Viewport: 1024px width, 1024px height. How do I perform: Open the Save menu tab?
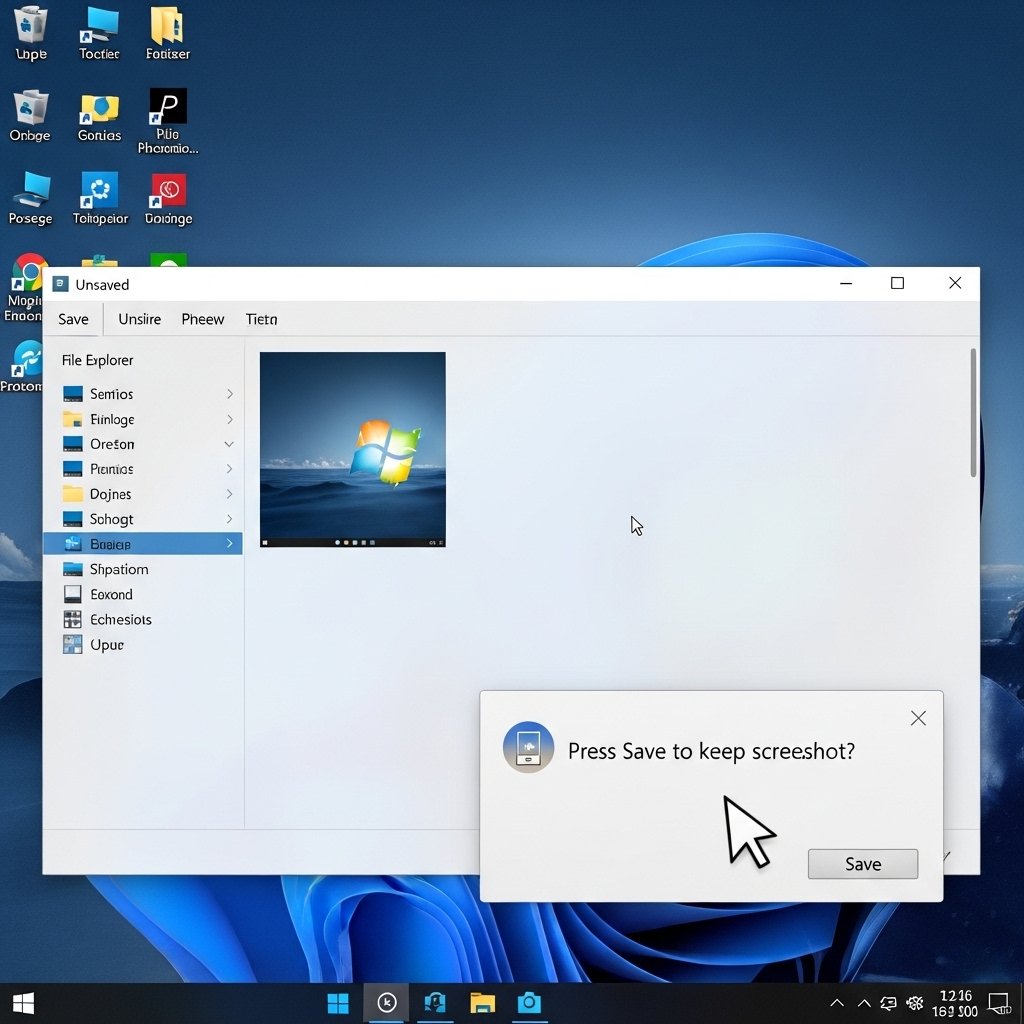tap(73, 319)
